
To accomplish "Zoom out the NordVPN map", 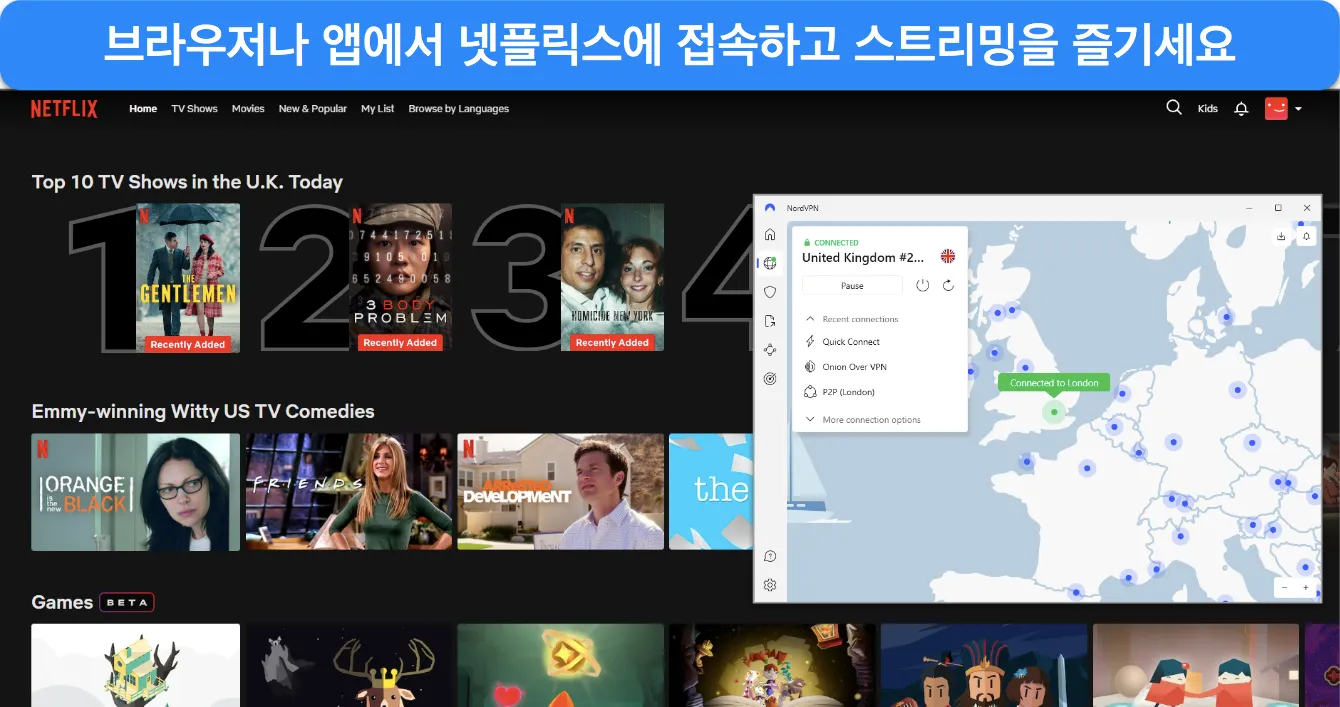I will [1286, 588].
